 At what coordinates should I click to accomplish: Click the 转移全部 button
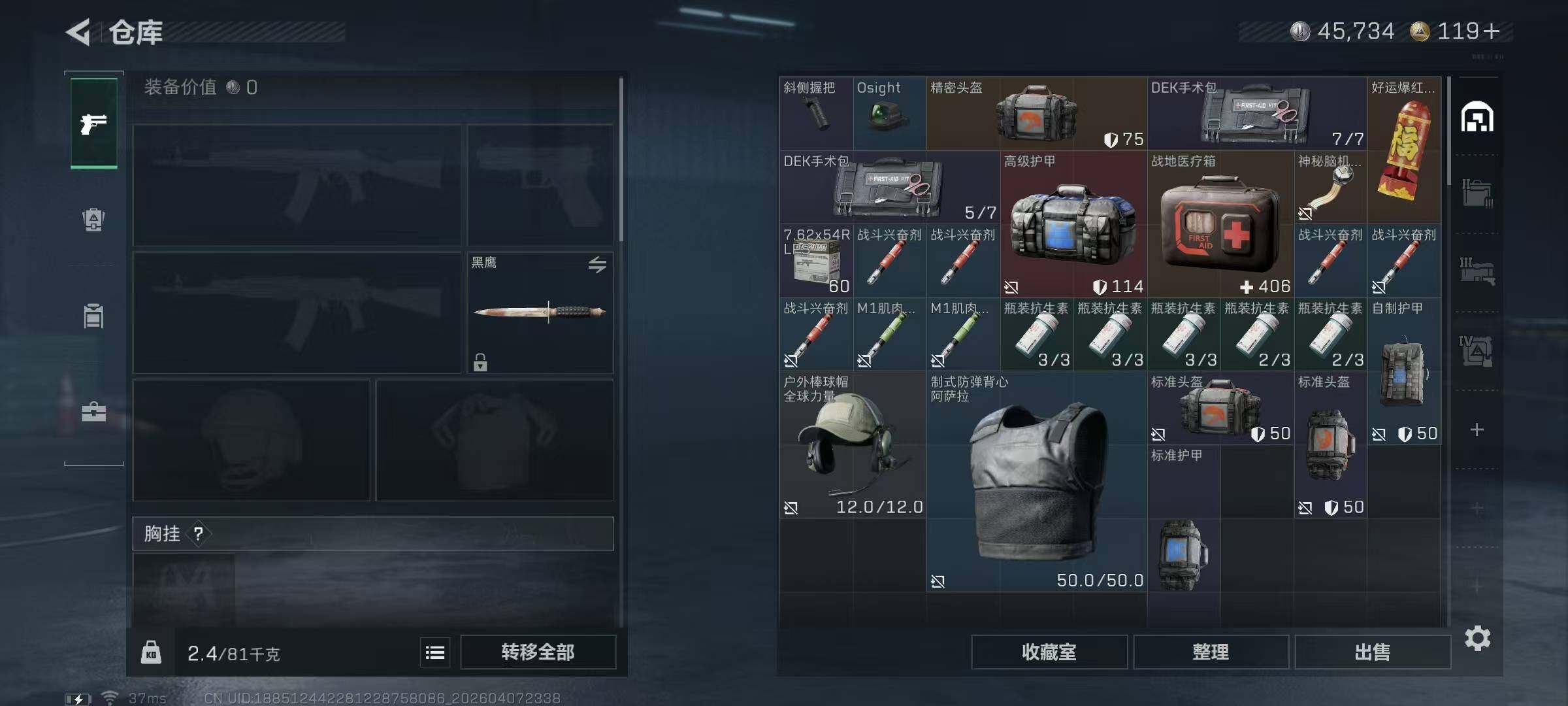(538, 652)
